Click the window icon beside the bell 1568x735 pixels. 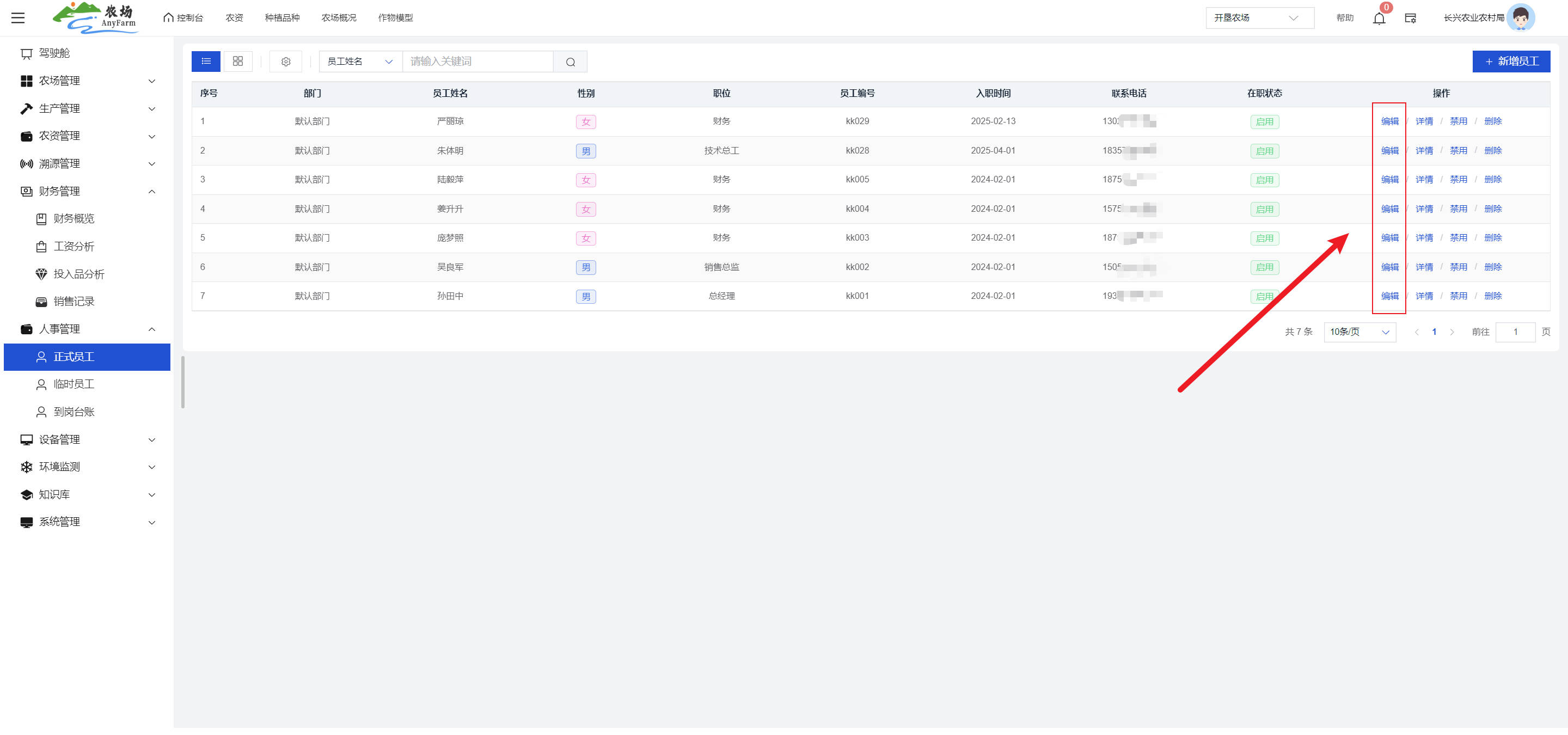(x=1410, y=19)
